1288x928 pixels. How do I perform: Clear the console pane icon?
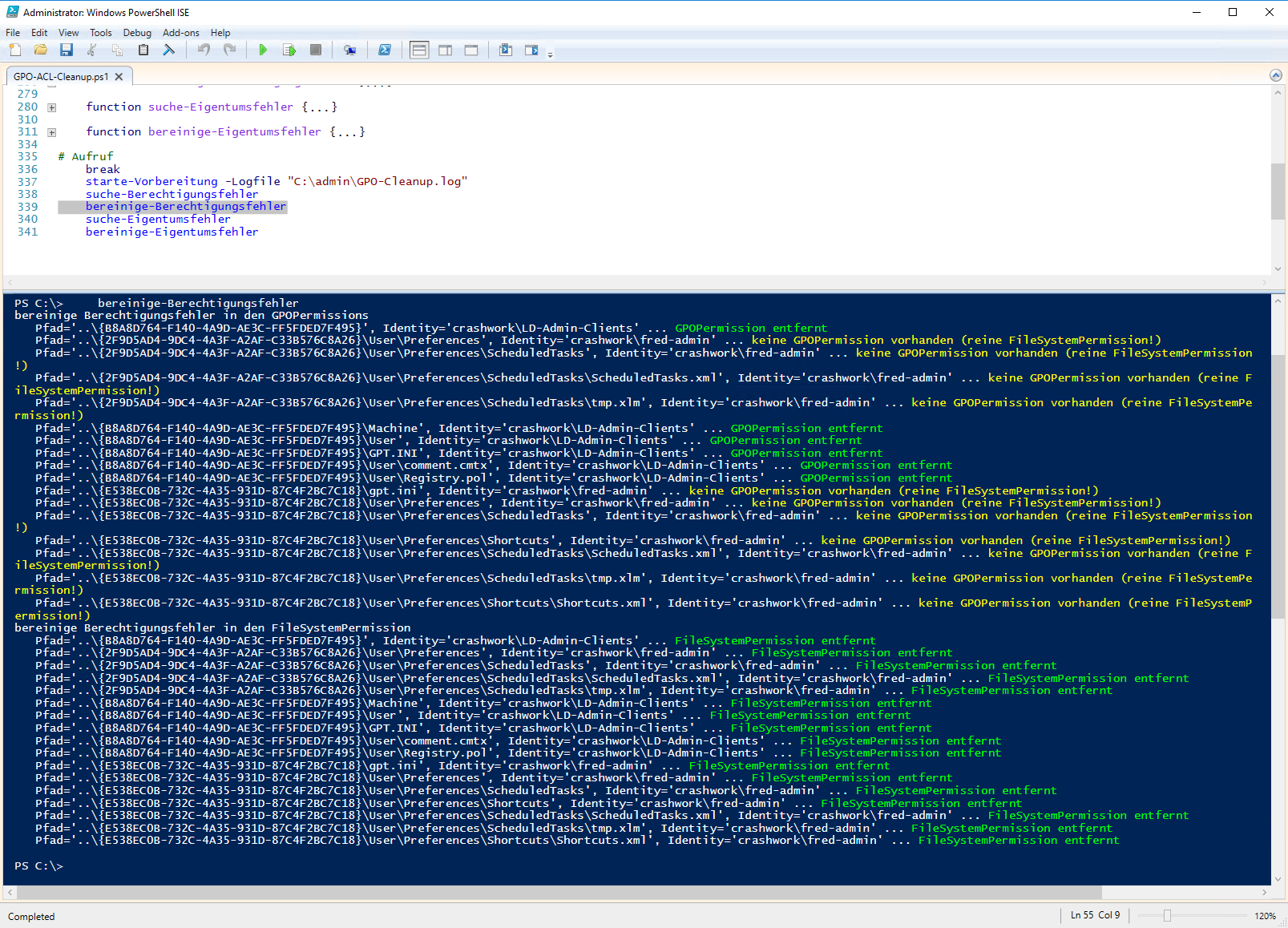coord(169,50)
